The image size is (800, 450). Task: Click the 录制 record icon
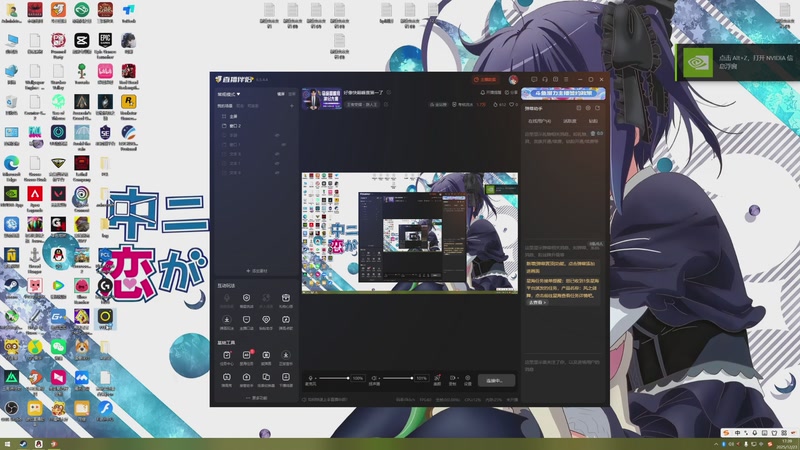pos(452,380)
